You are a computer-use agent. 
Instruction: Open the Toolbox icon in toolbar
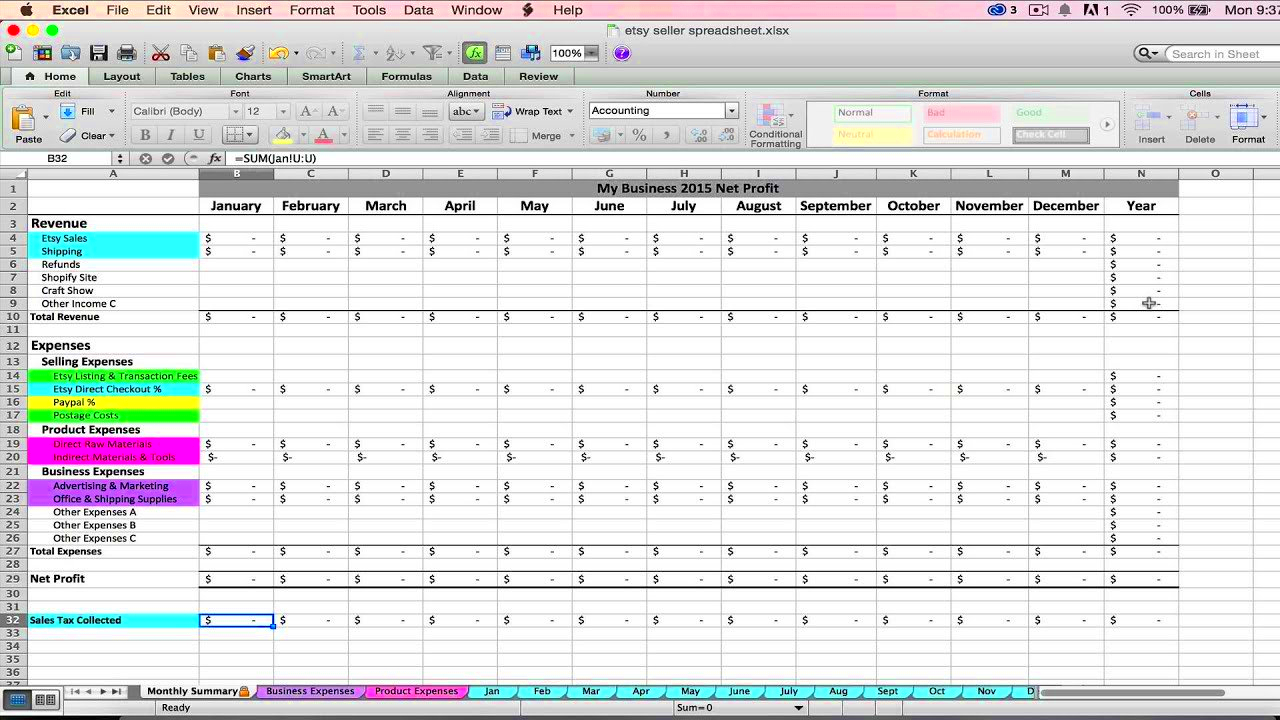tap(503, 53)
